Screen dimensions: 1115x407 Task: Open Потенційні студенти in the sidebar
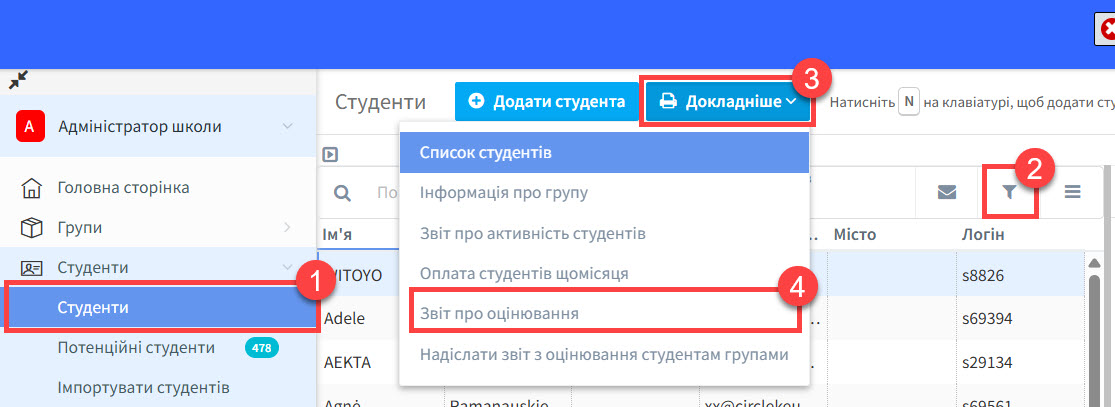136,347
